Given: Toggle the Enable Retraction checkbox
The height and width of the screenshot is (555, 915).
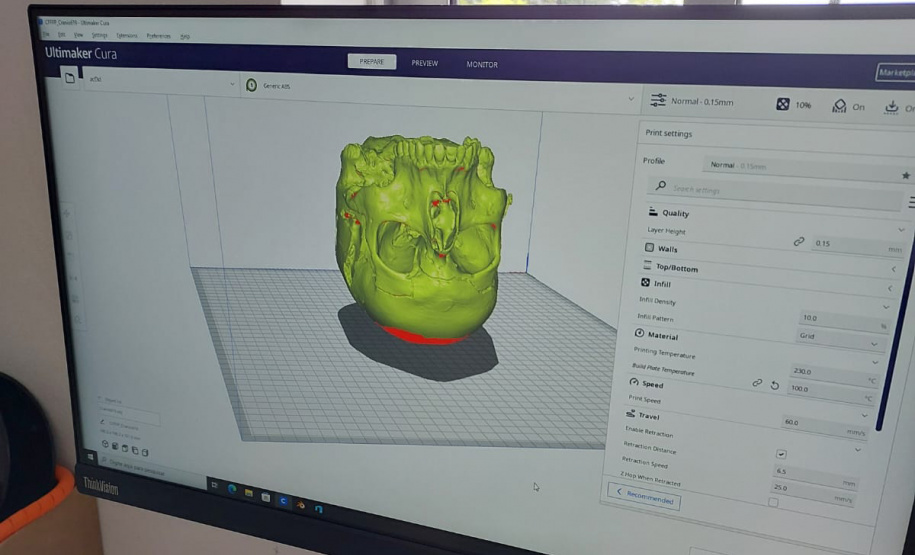Looking at the screenshot, I should click(781, 454).
